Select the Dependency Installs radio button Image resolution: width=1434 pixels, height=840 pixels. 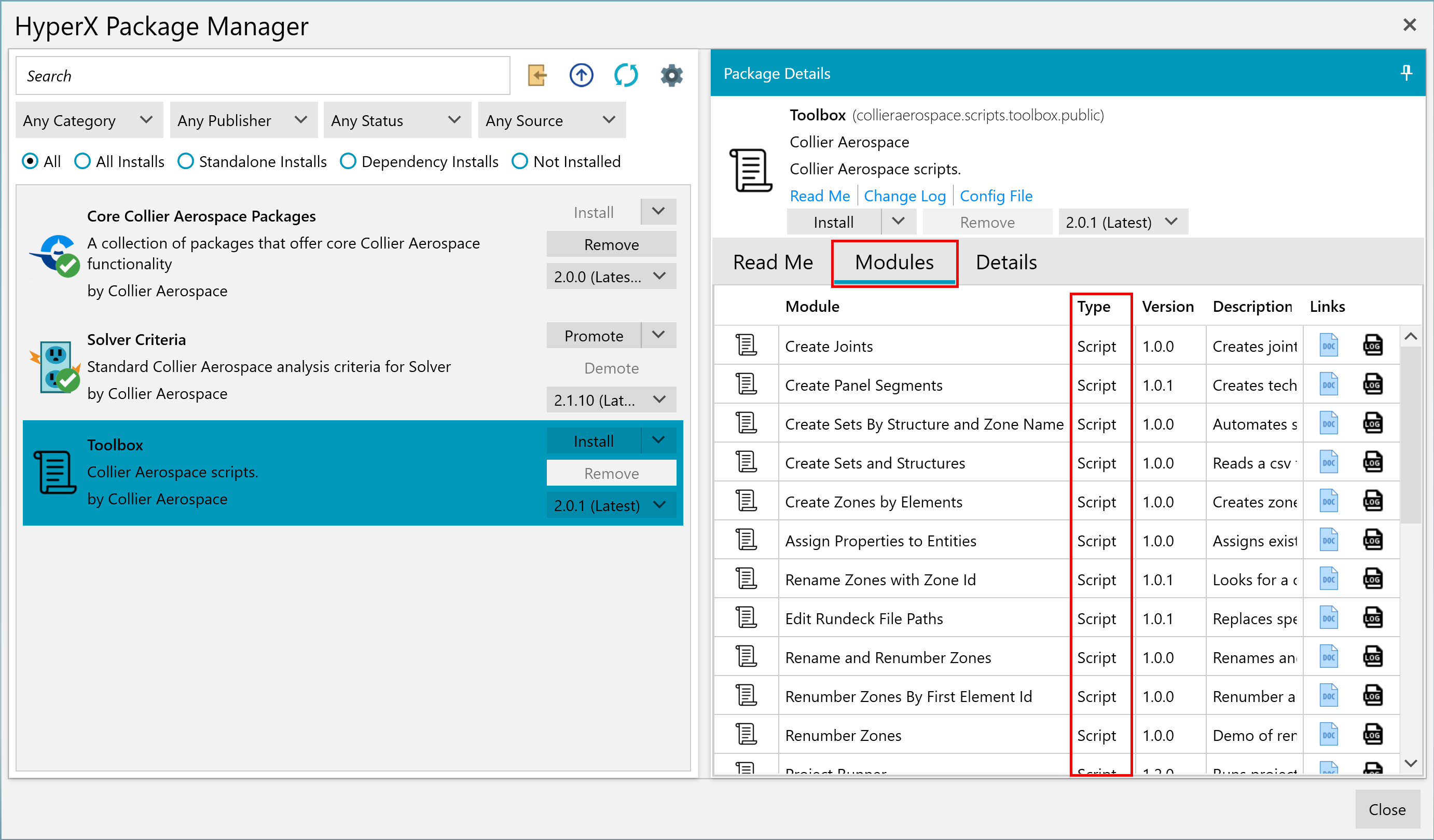348,162
